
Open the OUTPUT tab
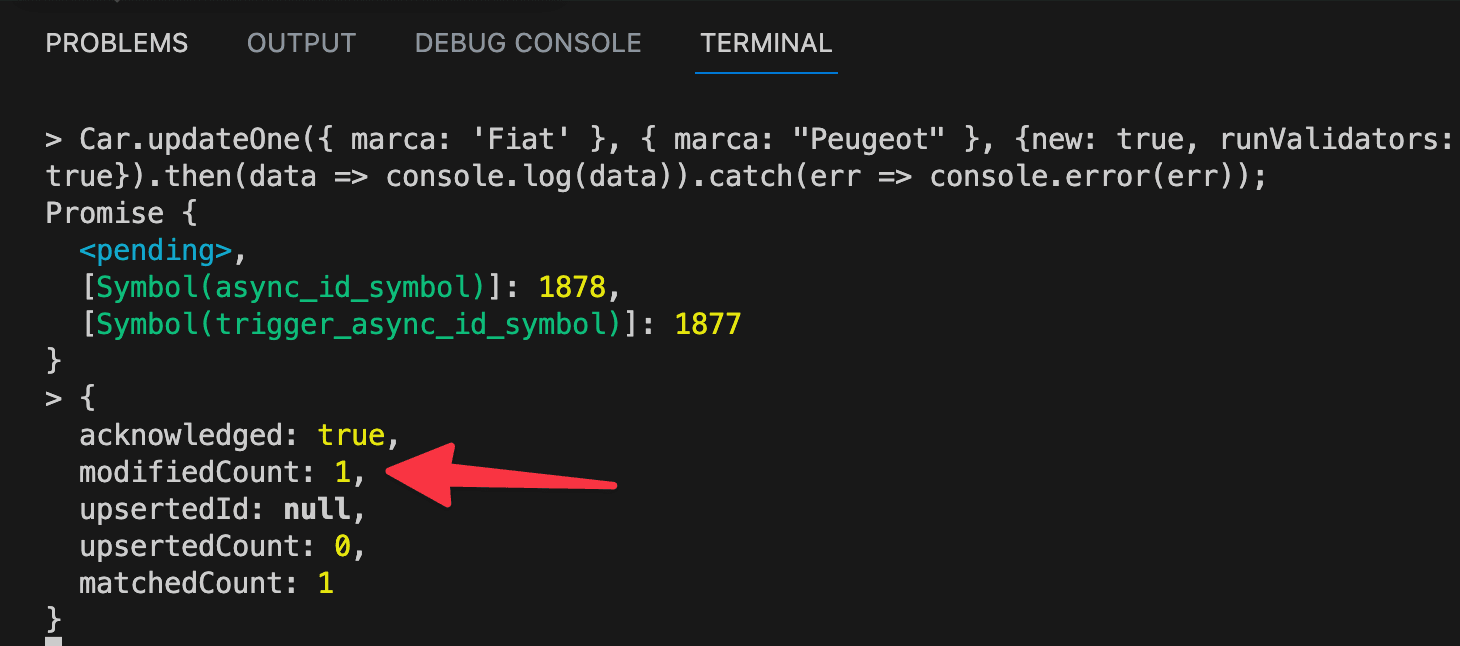pos(301,44)
